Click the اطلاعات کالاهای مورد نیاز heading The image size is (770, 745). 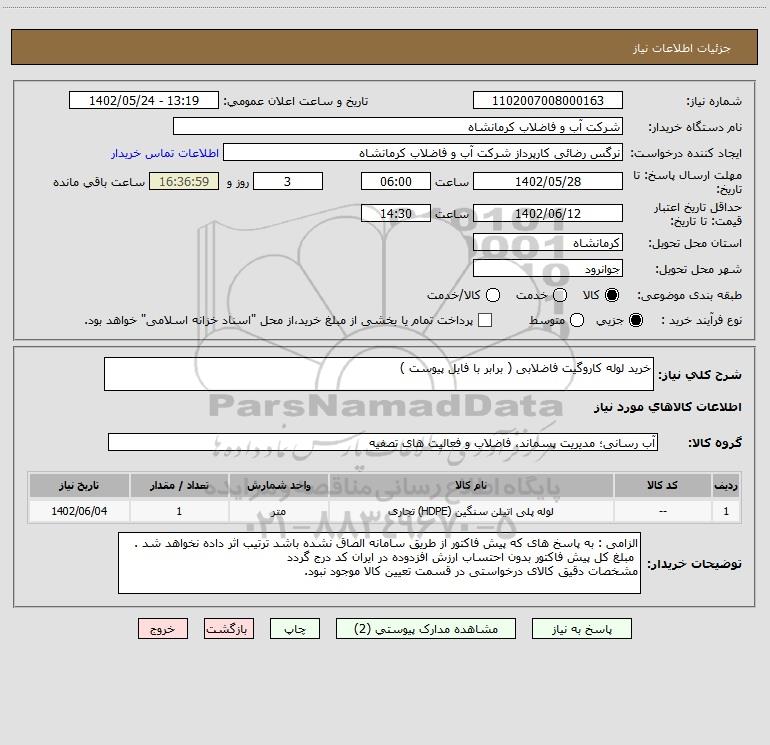tap(668, 407)
